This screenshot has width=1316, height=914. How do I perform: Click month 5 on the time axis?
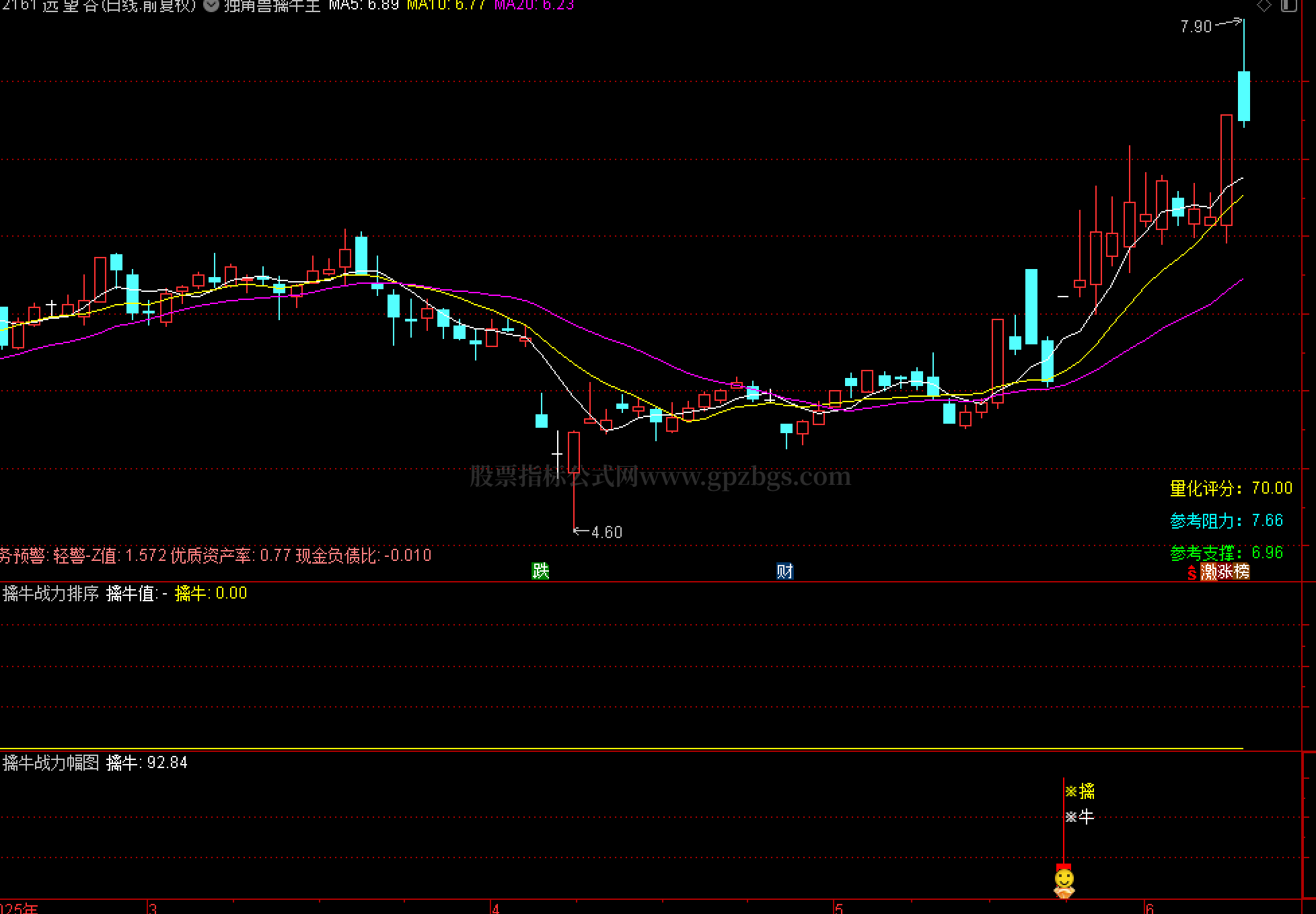(838, 909)
